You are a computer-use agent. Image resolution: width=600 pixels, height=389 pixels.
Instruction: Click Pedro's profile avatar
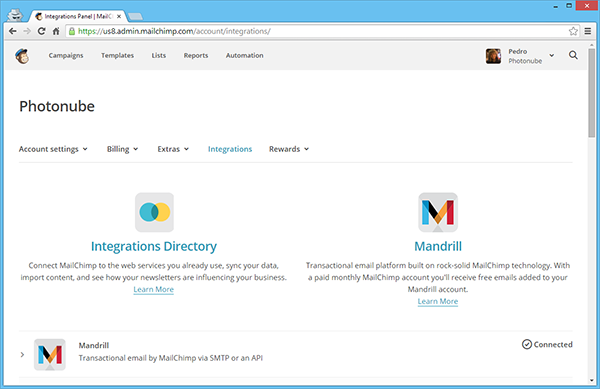coord(493,56)
